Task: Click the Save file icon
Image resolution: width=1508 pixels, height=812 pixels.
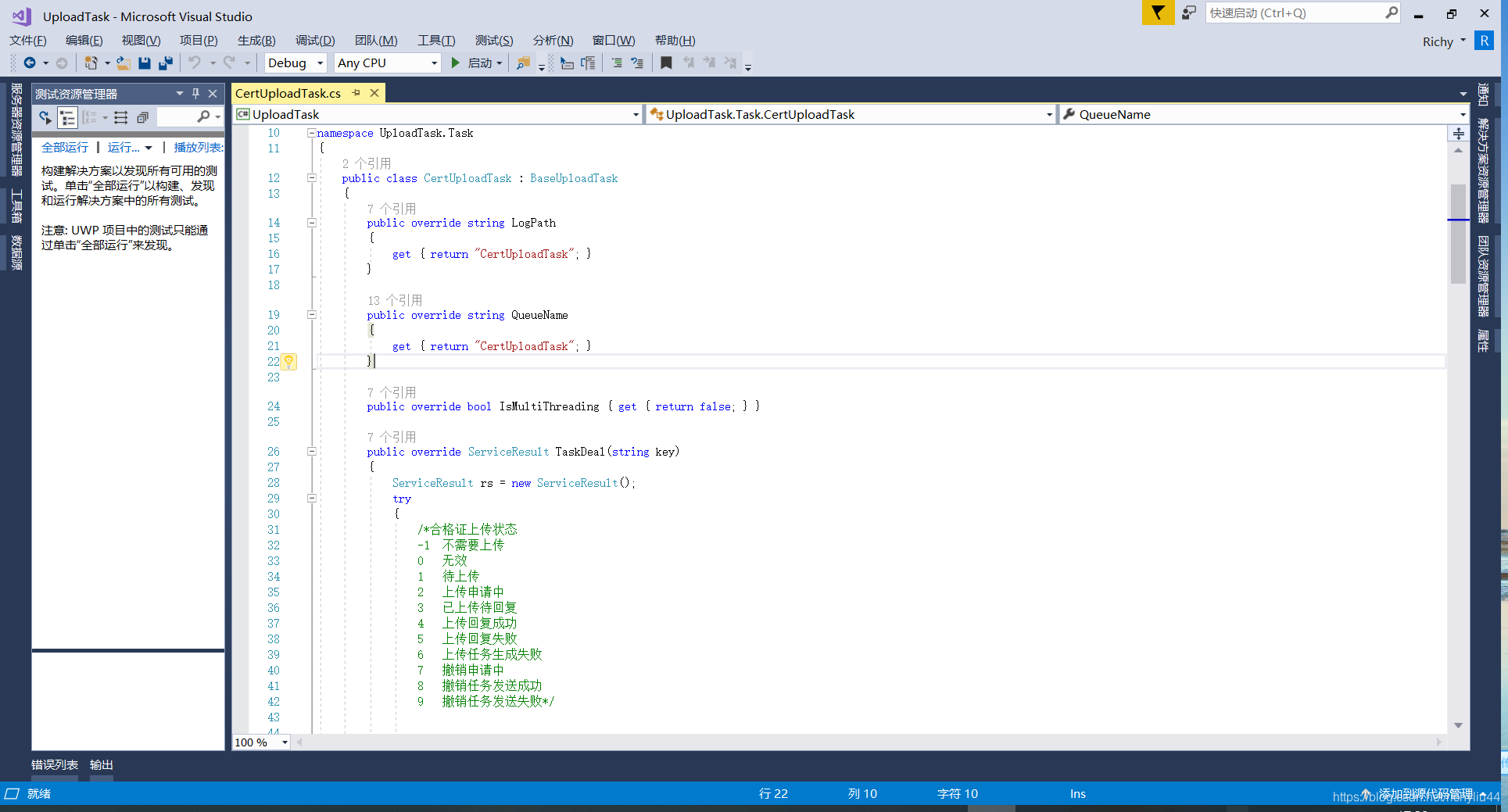Action: point(145,63)
